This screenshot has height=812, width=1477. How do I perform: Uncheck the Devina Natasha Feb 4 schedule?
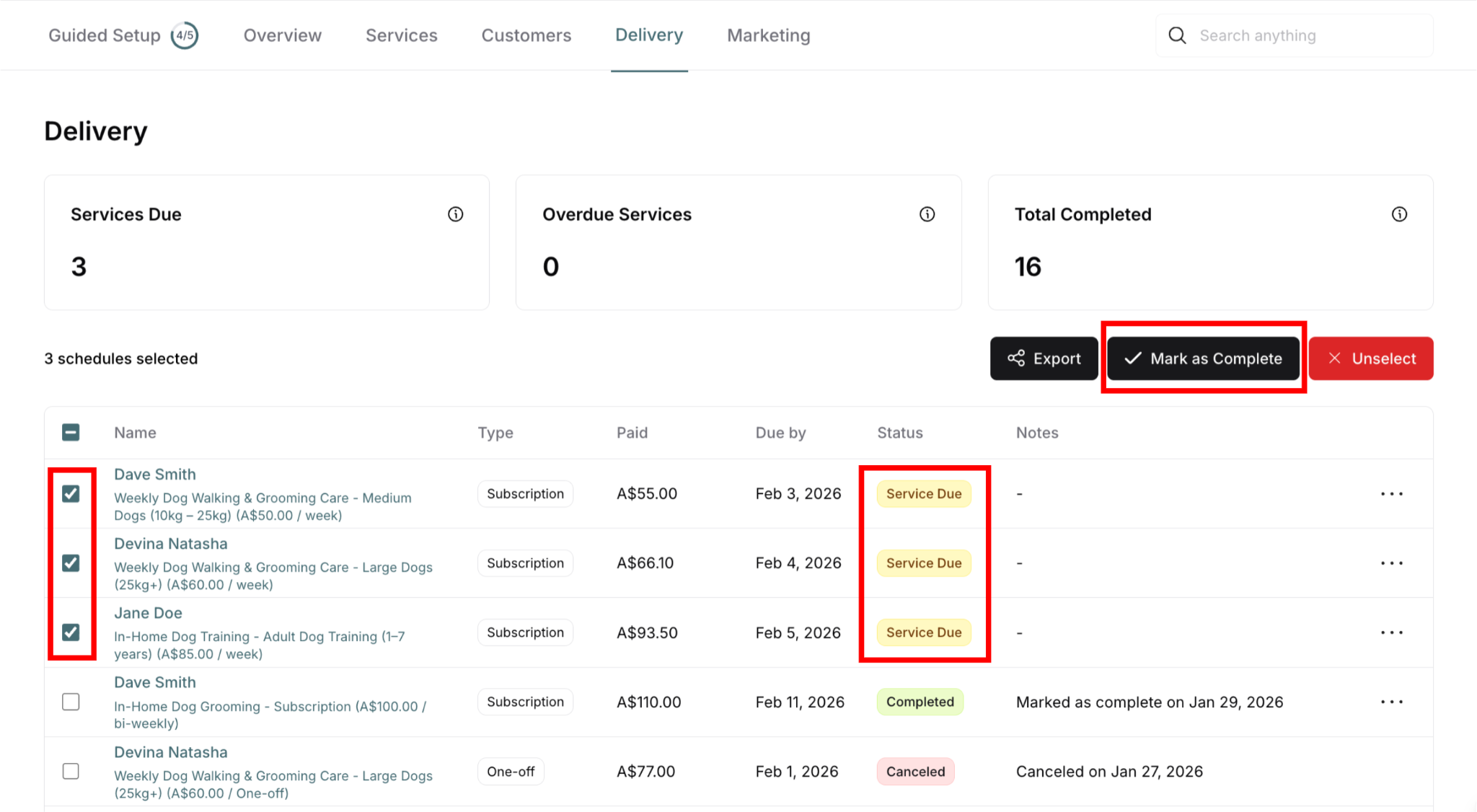(x=71, y=563)
